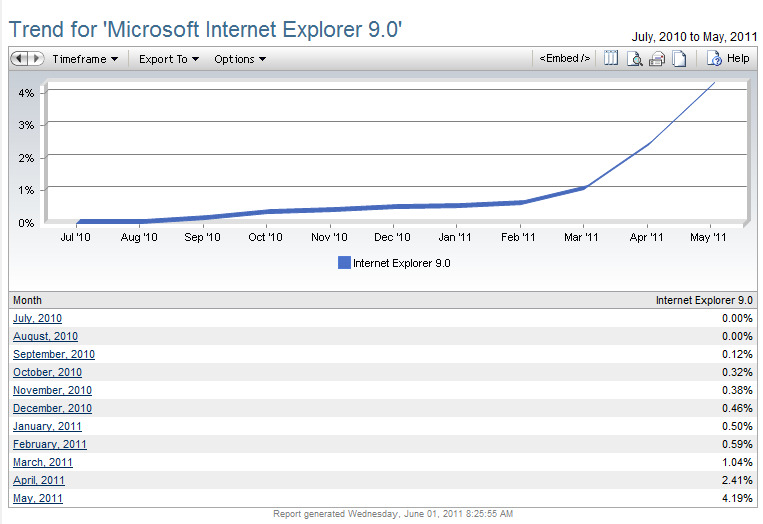The width and height of the screenshot is (763, 524).
Task: Click the Month column header
Action: pos(27,300)
